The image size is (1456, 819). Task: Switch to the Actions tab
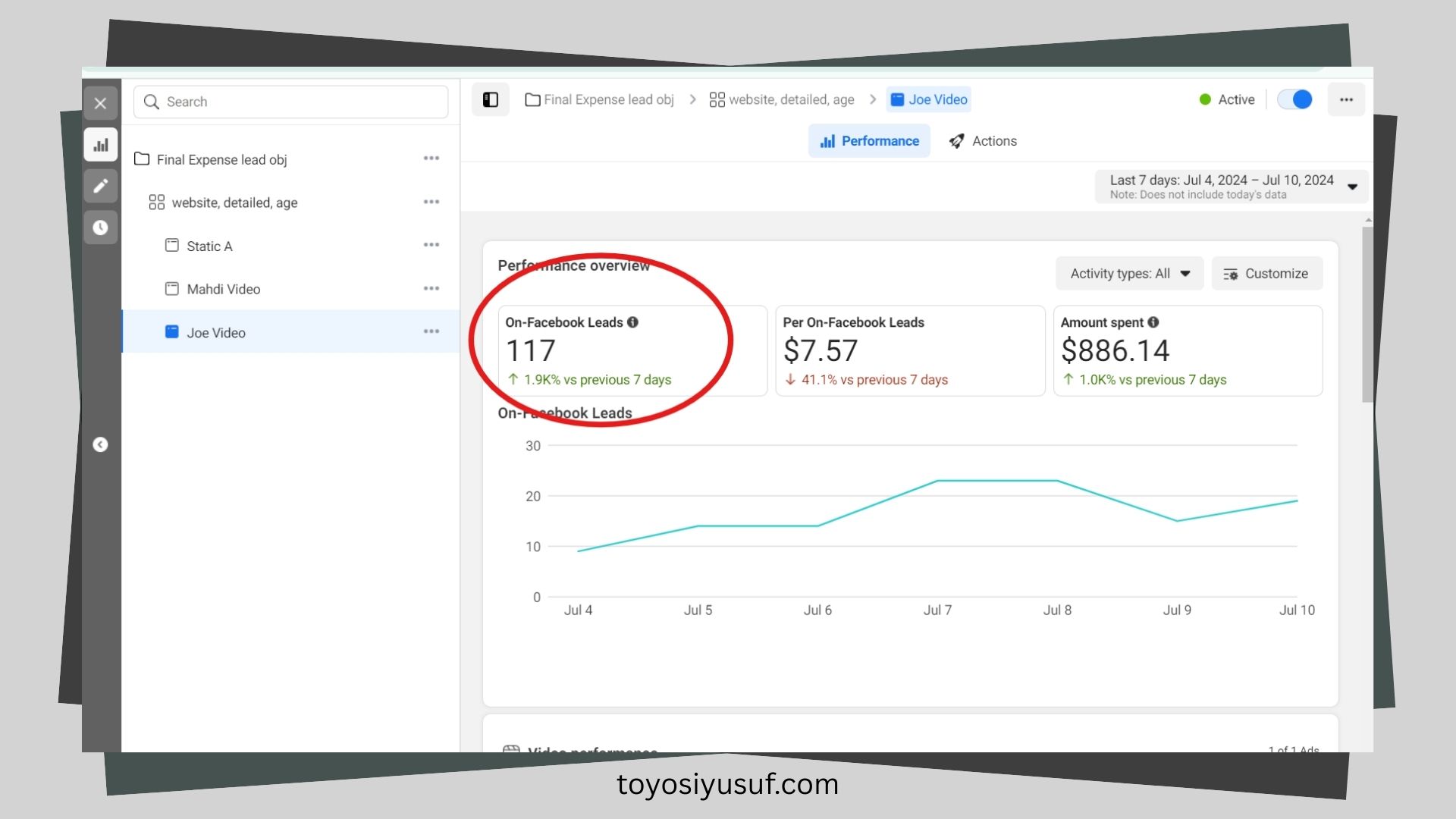click(984, 141)
